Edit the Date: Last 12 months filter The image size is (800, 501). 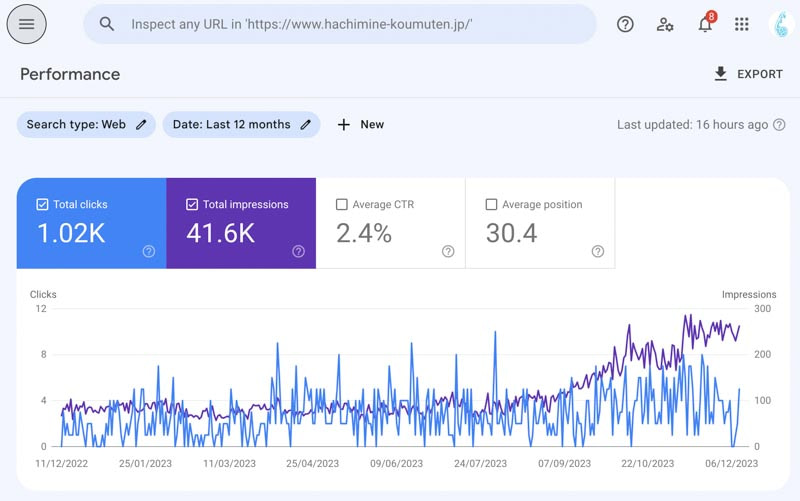[x=241, y=125]
